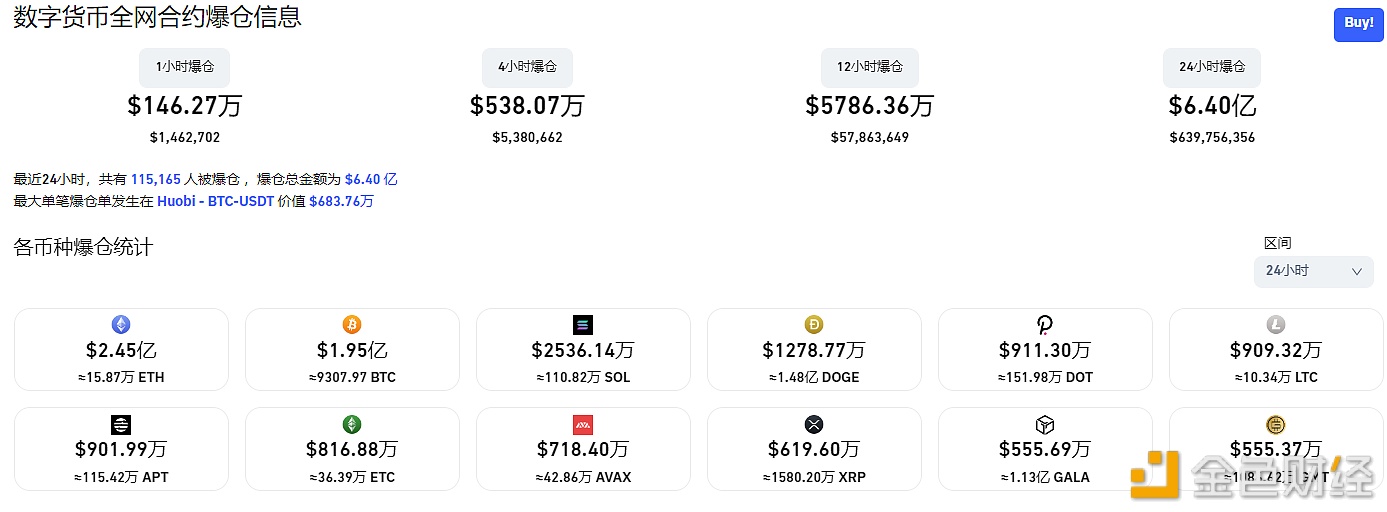Click the Avalanche red icon

(583, 424)
